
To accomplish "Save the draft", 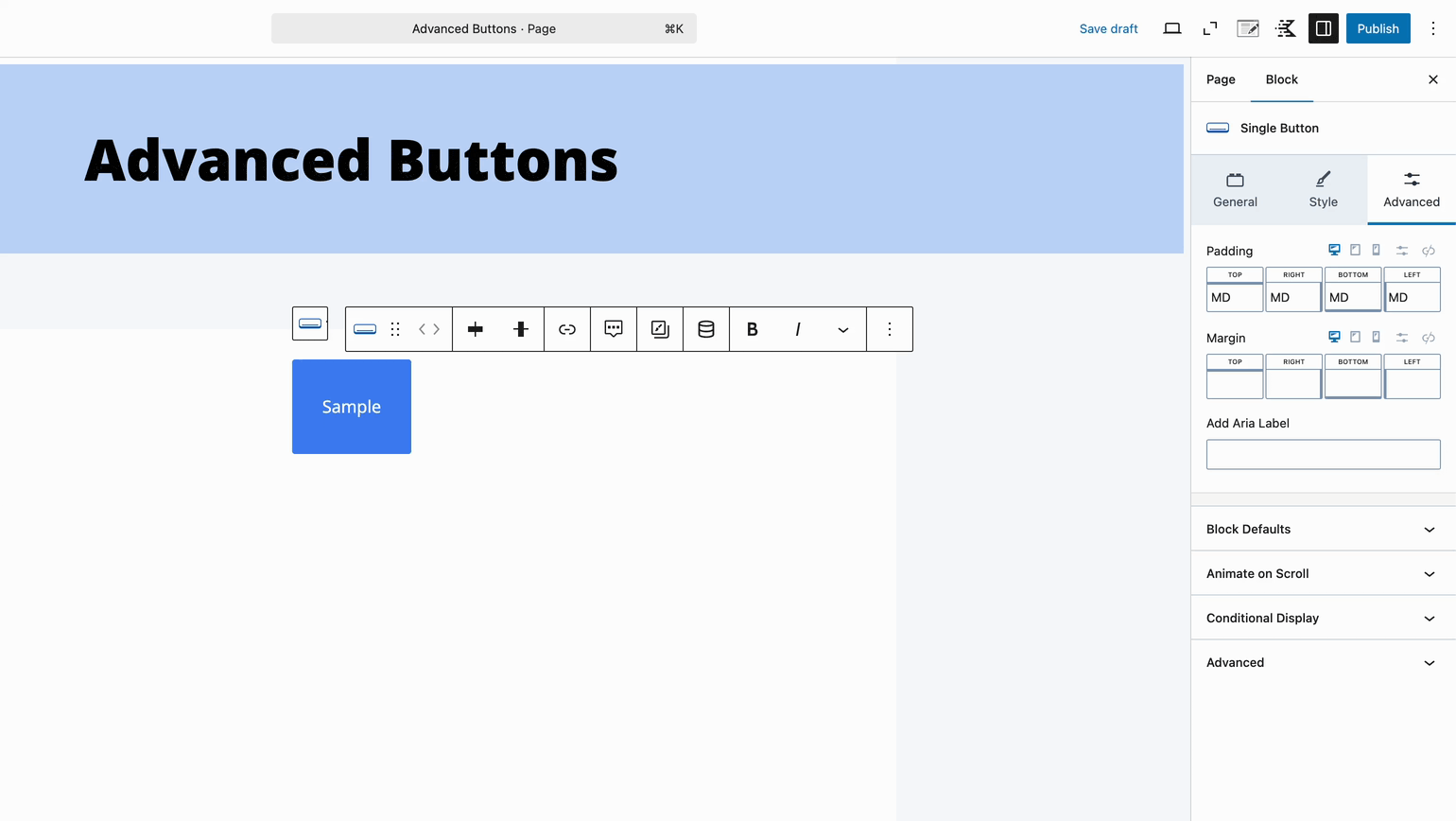I will tap(1108, 28).
